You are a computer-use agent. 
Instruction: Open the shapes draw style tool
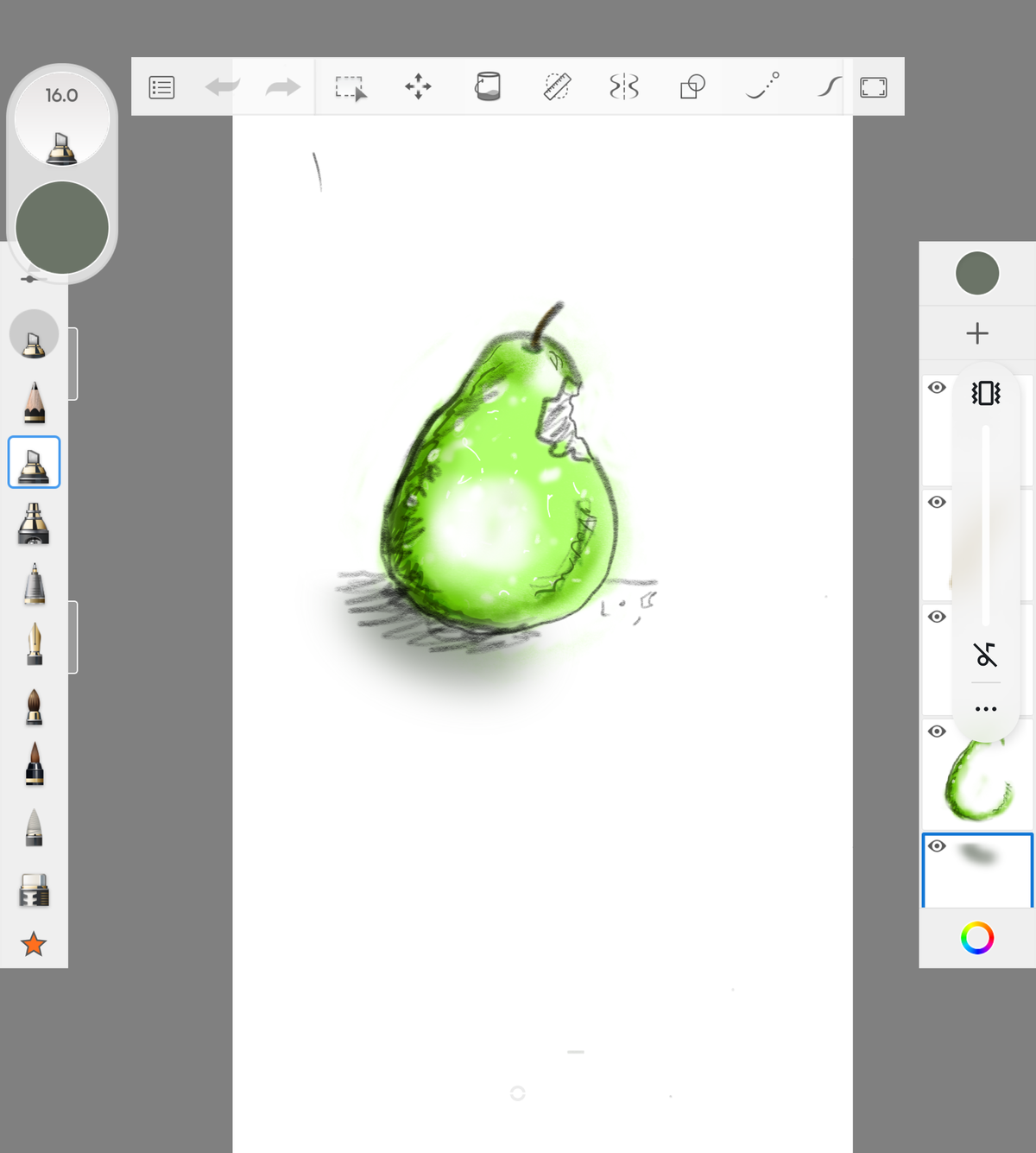(x=692, y=86)
